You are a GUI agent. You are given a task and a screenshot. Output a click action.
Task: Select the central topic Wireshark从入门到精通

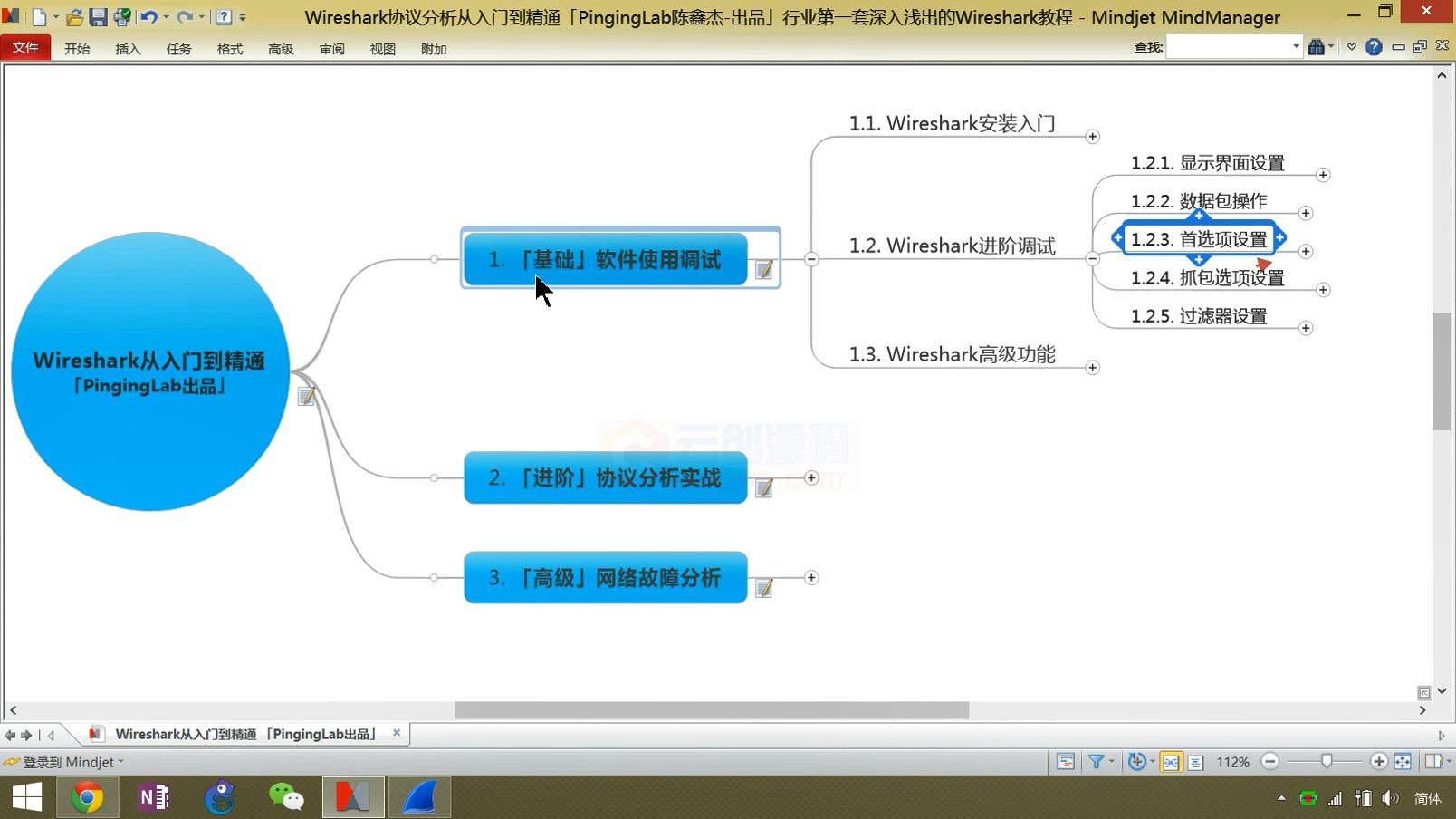pos(149,371)
